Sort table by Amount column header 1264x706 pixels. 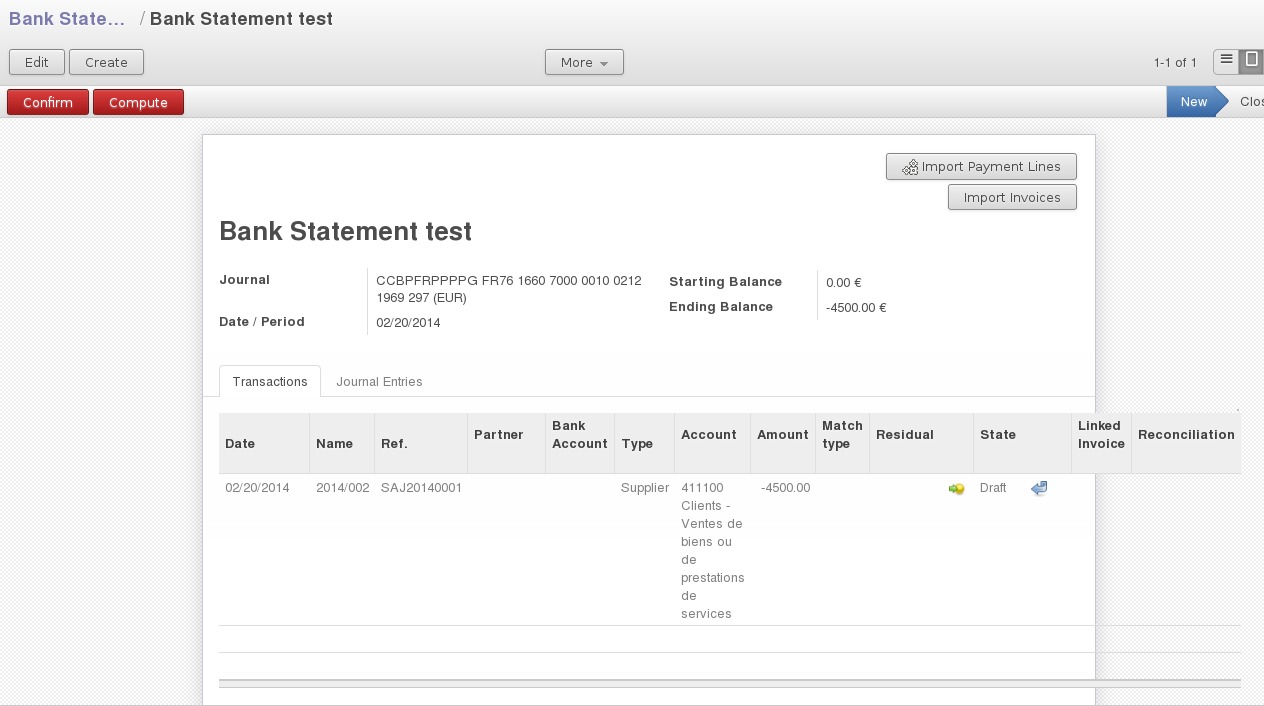782,435
